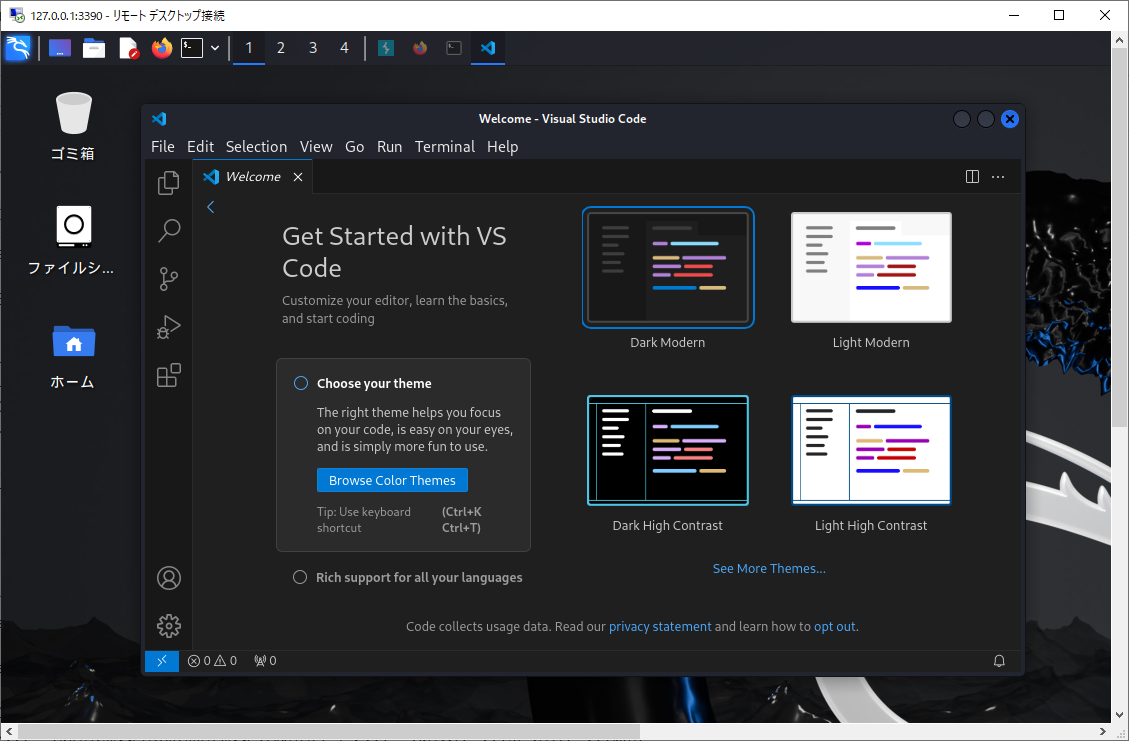The width and height of the screenshot is (1129, 741).
Task: Open the ゴミ箱 trash desktop icon
Action: tap(73, 126)
